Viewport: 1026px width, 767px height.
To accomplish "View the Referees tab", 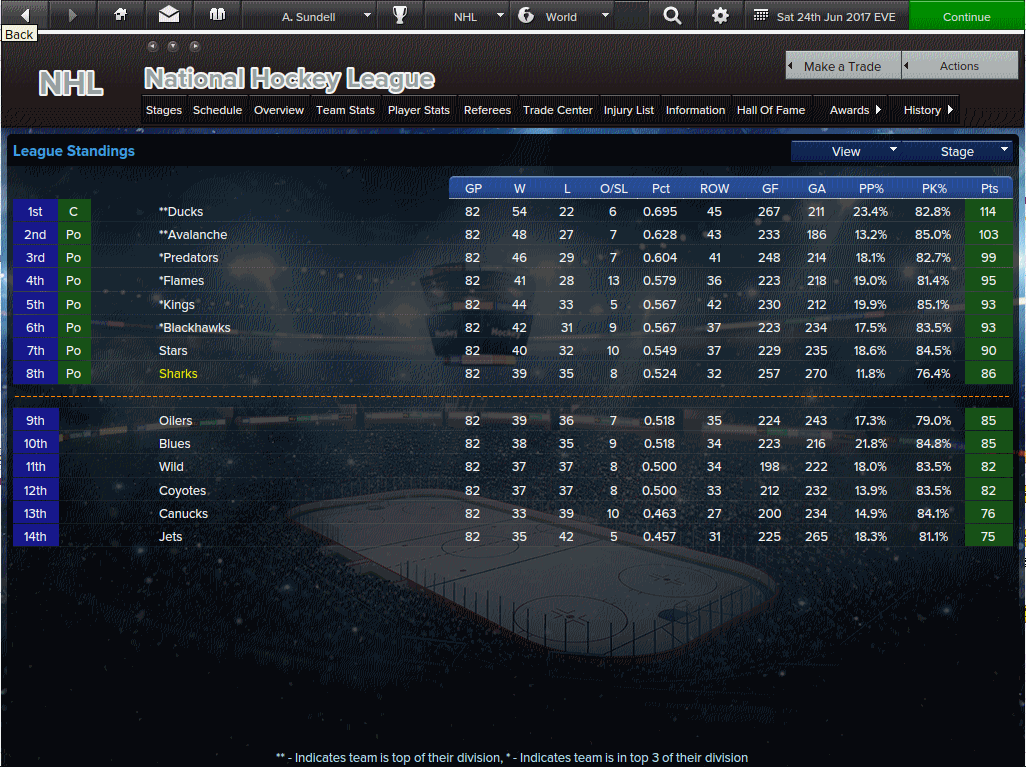I will click(x=487, y=110).
